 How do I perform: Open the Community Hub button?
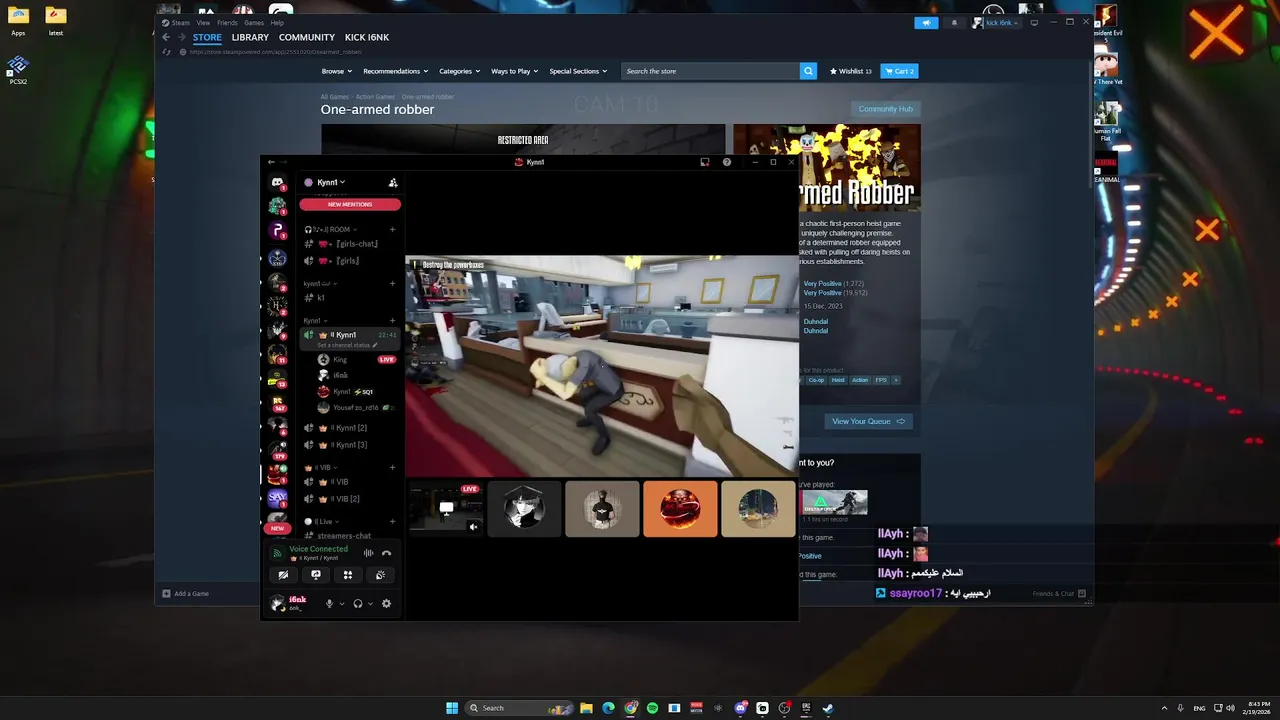(885, 109)
